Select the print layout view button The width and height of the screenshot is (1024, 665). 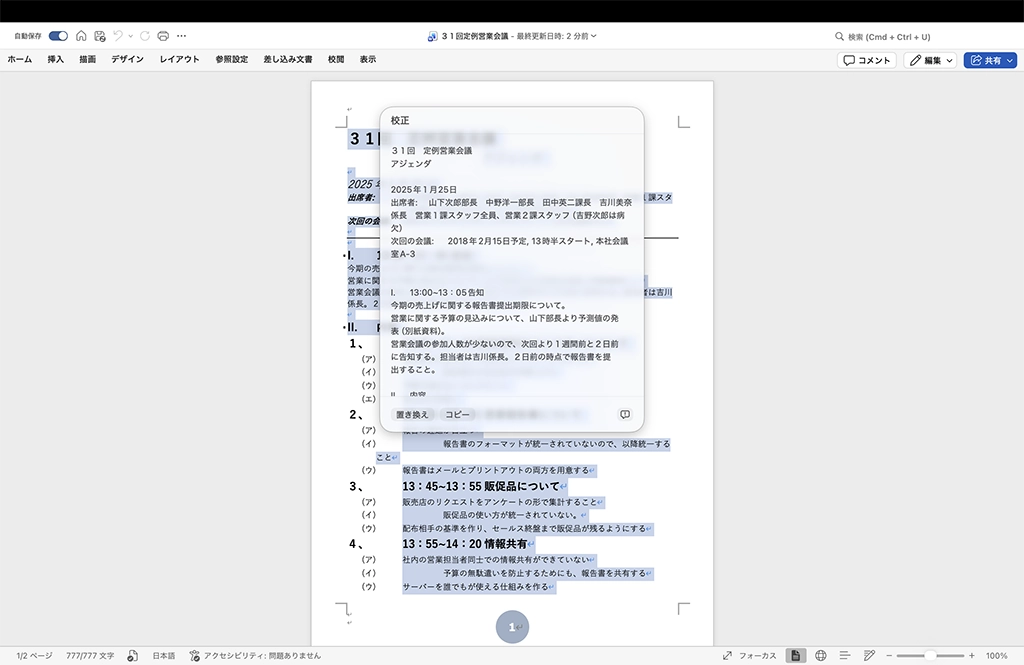tap(796, 655)
